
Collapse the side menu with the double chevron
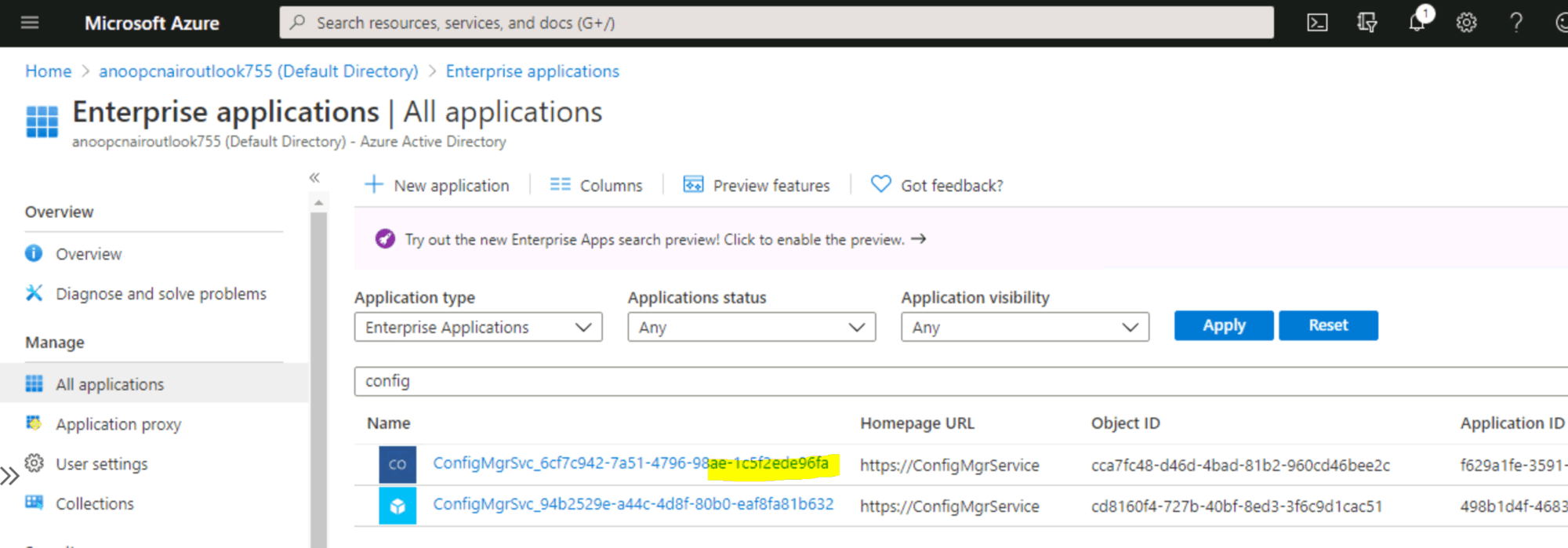(314, 178)
